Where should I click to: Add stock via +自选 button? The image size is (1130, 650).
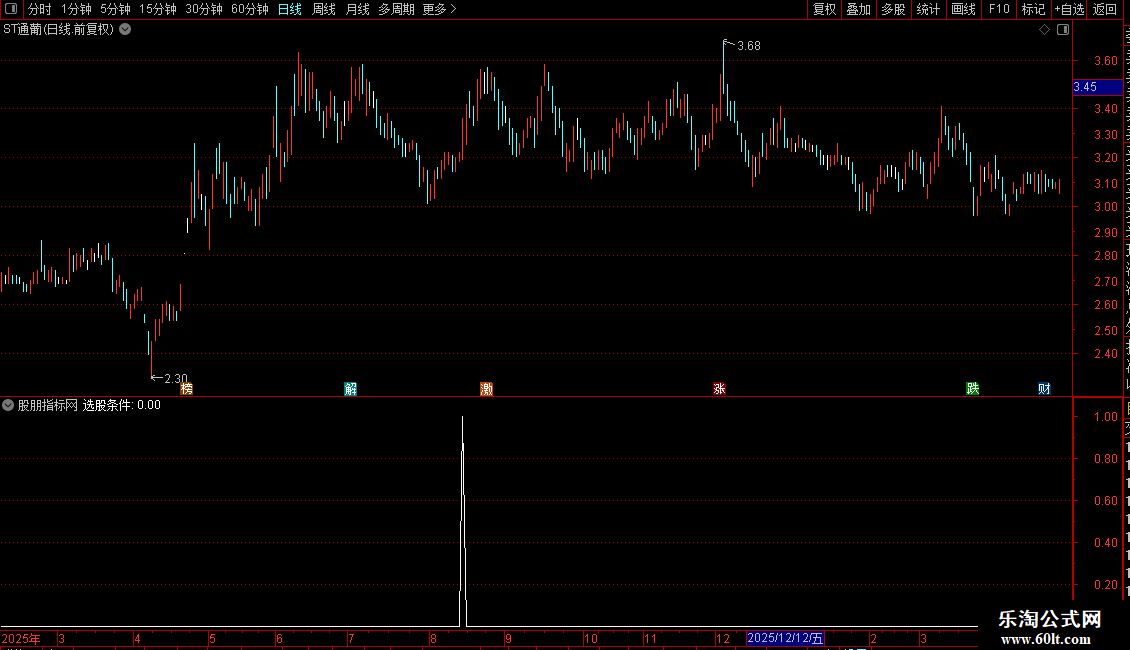(1069, 9)
